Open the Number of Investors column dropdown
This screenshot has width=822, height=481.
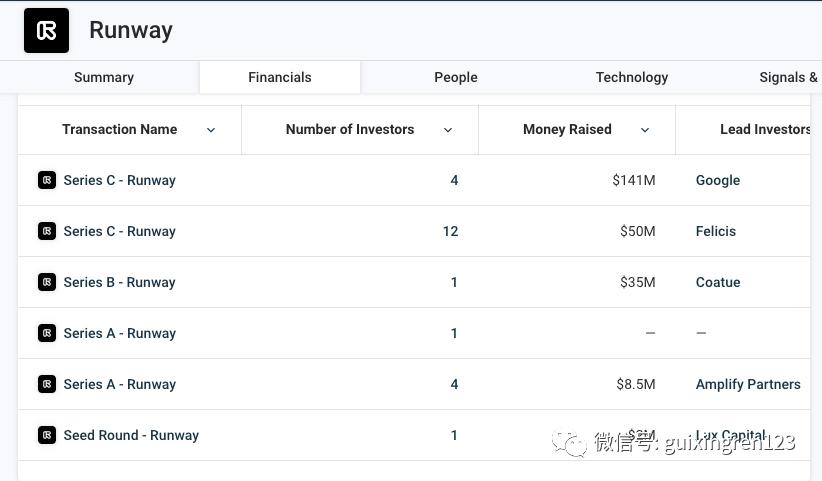click(x=448, y=130)
